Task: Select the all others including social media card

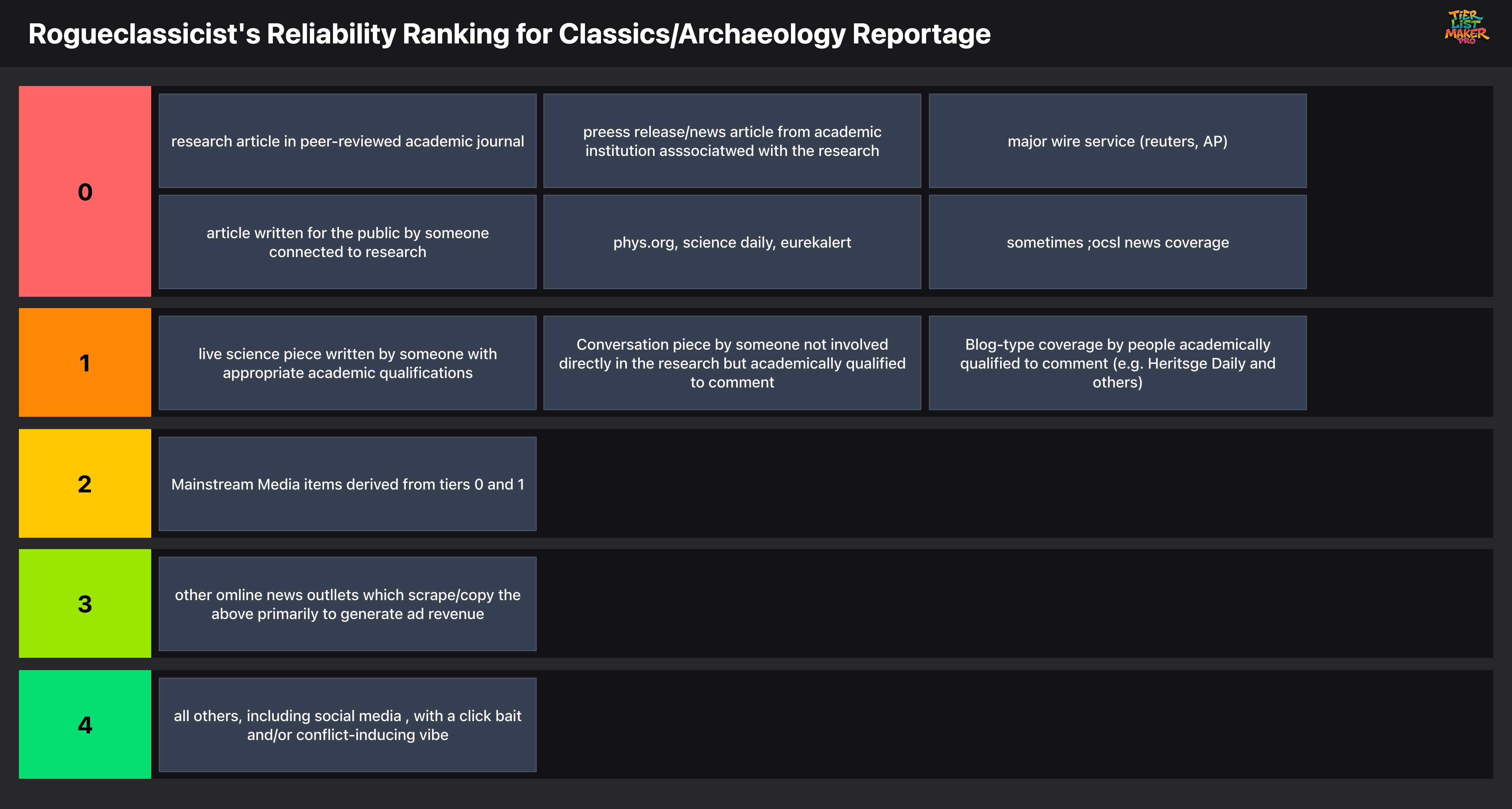Action: pyautogui.click(x=347, y=725)
